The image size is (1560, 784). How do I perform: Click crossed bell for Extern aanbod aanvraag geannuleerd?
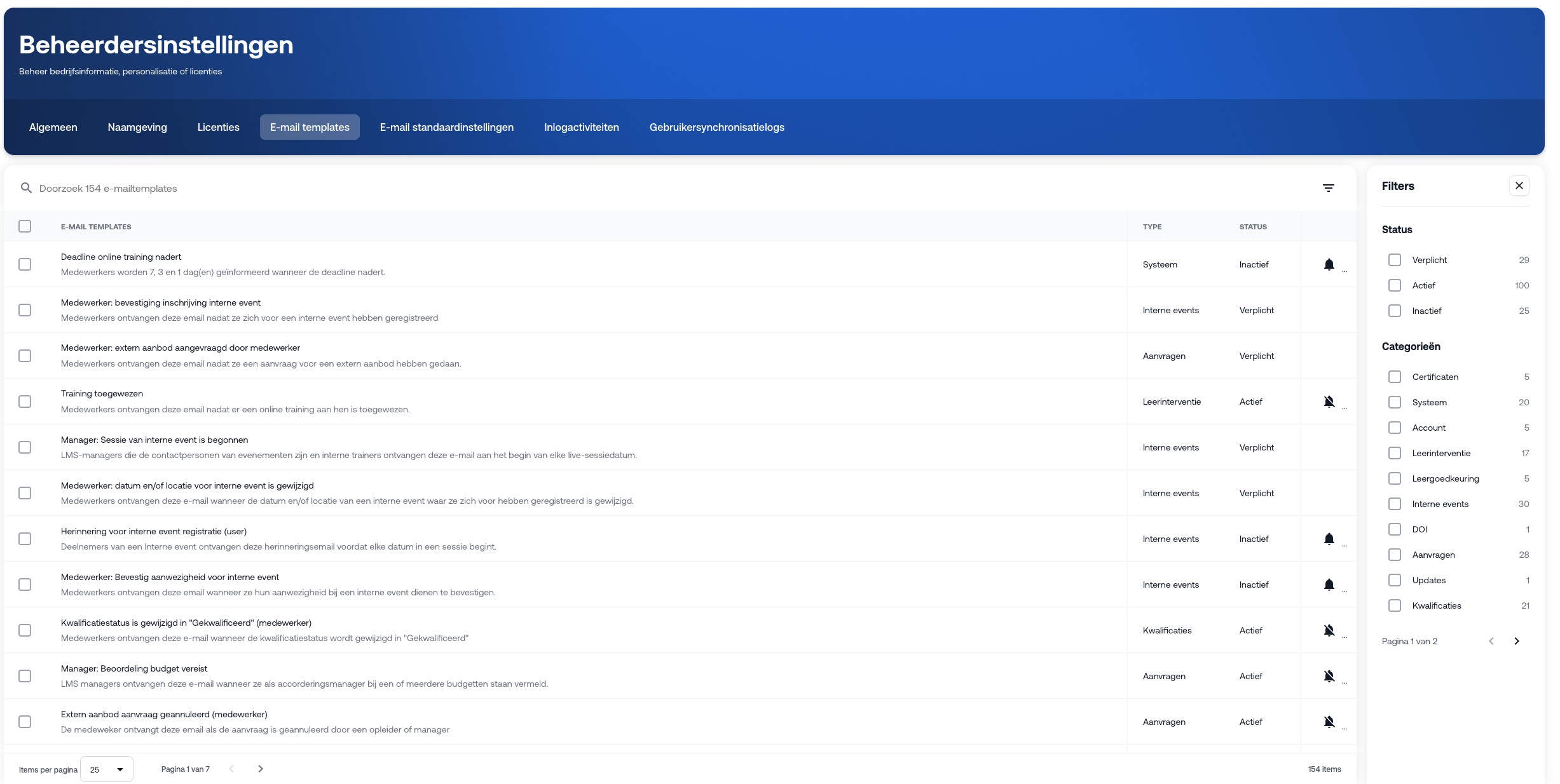tap(1329, 722)
